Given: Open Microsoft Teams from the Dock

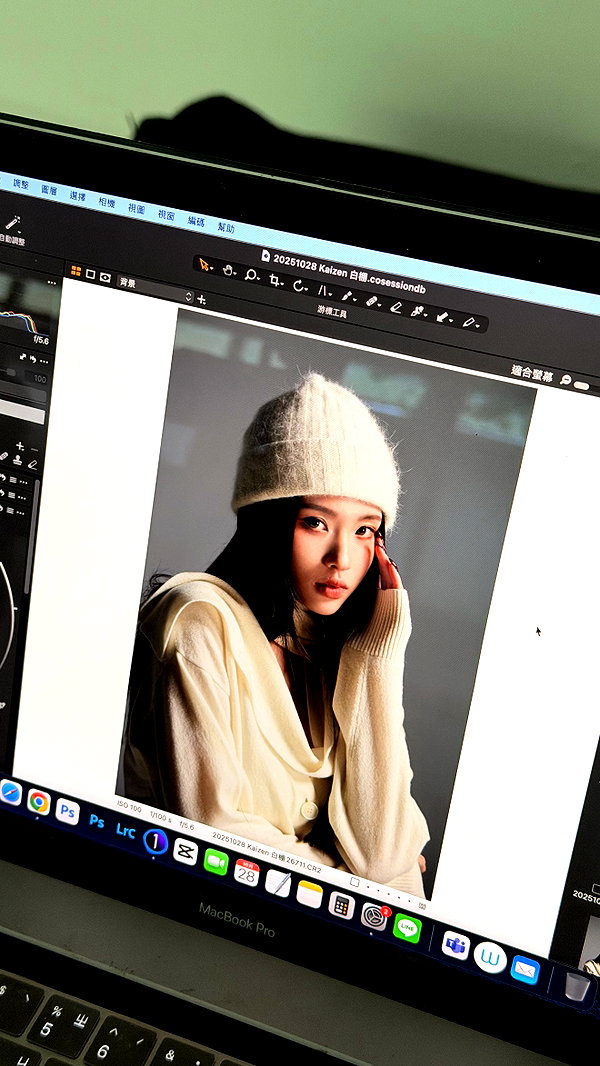Looking at the screenshot, I should click(x=455, y=945).
